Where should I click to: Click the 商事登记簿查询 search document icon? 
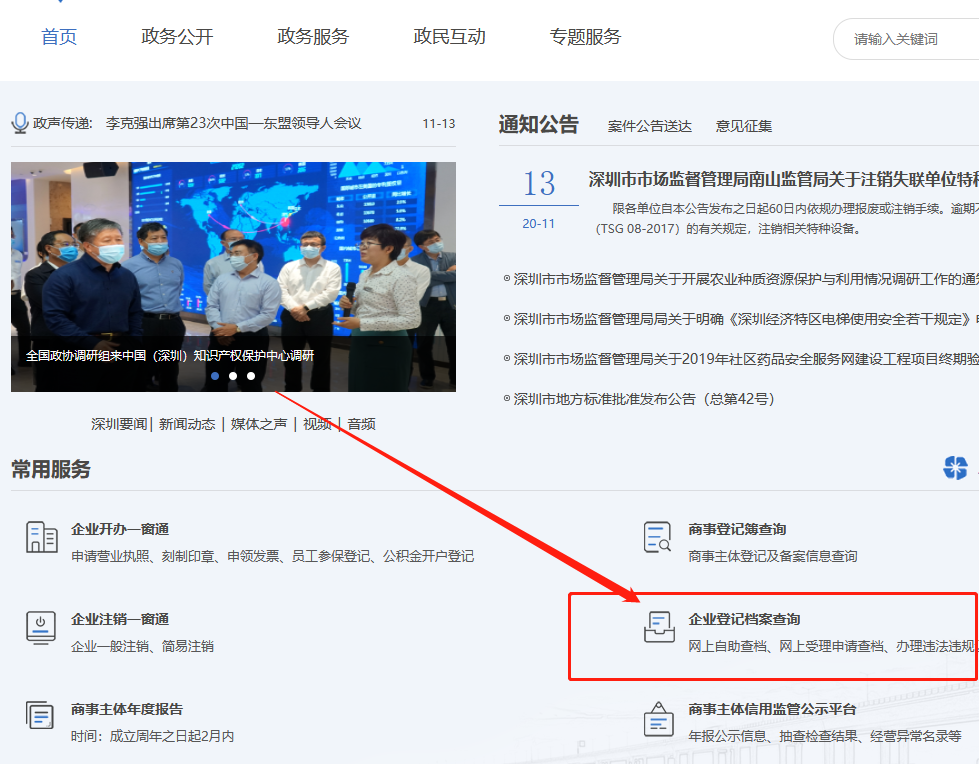[658, 537]
